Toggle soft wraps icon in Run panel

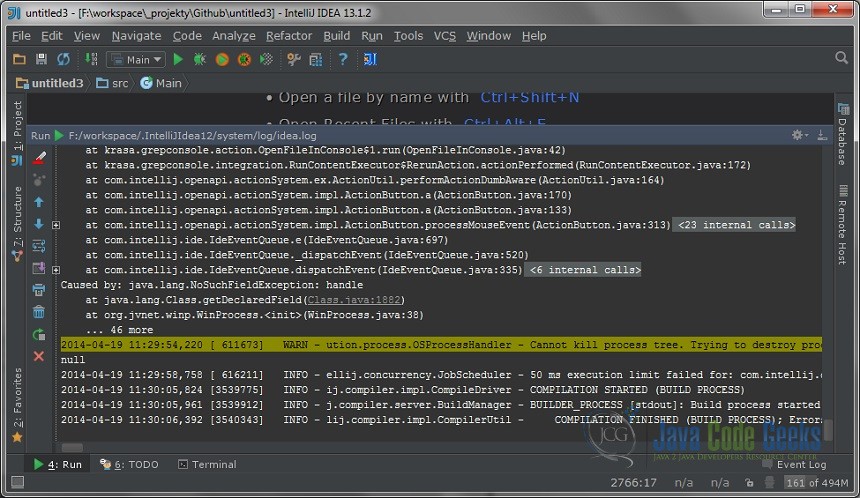tap(39, 246)
